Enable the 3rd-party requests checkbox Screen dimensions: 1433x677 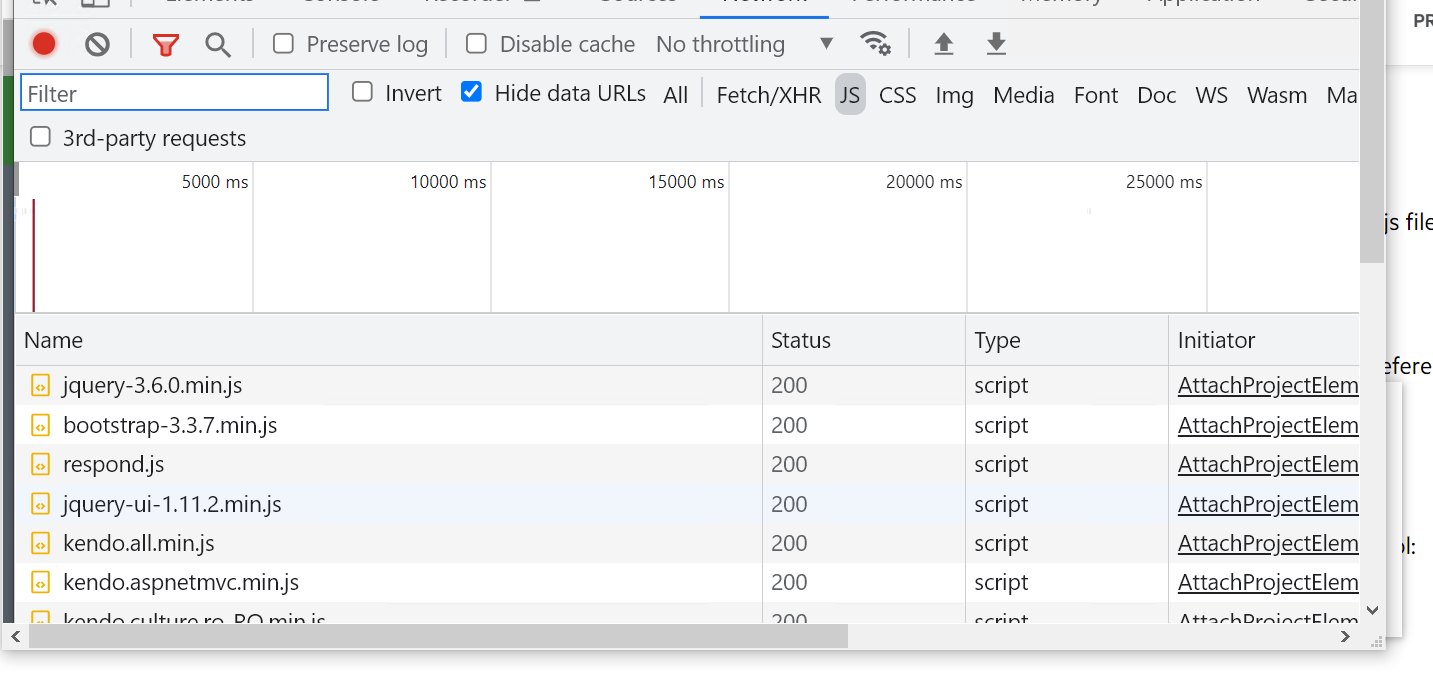tap(40, 137)
